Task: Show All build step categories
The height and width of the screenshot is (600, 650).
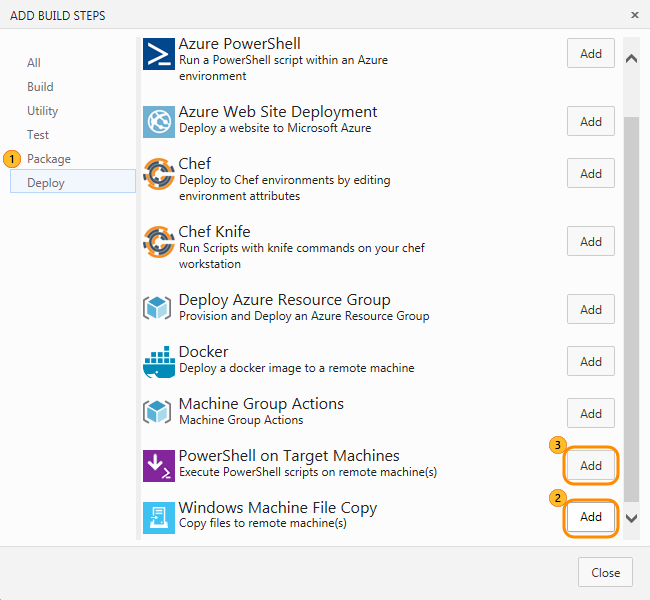Action: tap(34, 63)
